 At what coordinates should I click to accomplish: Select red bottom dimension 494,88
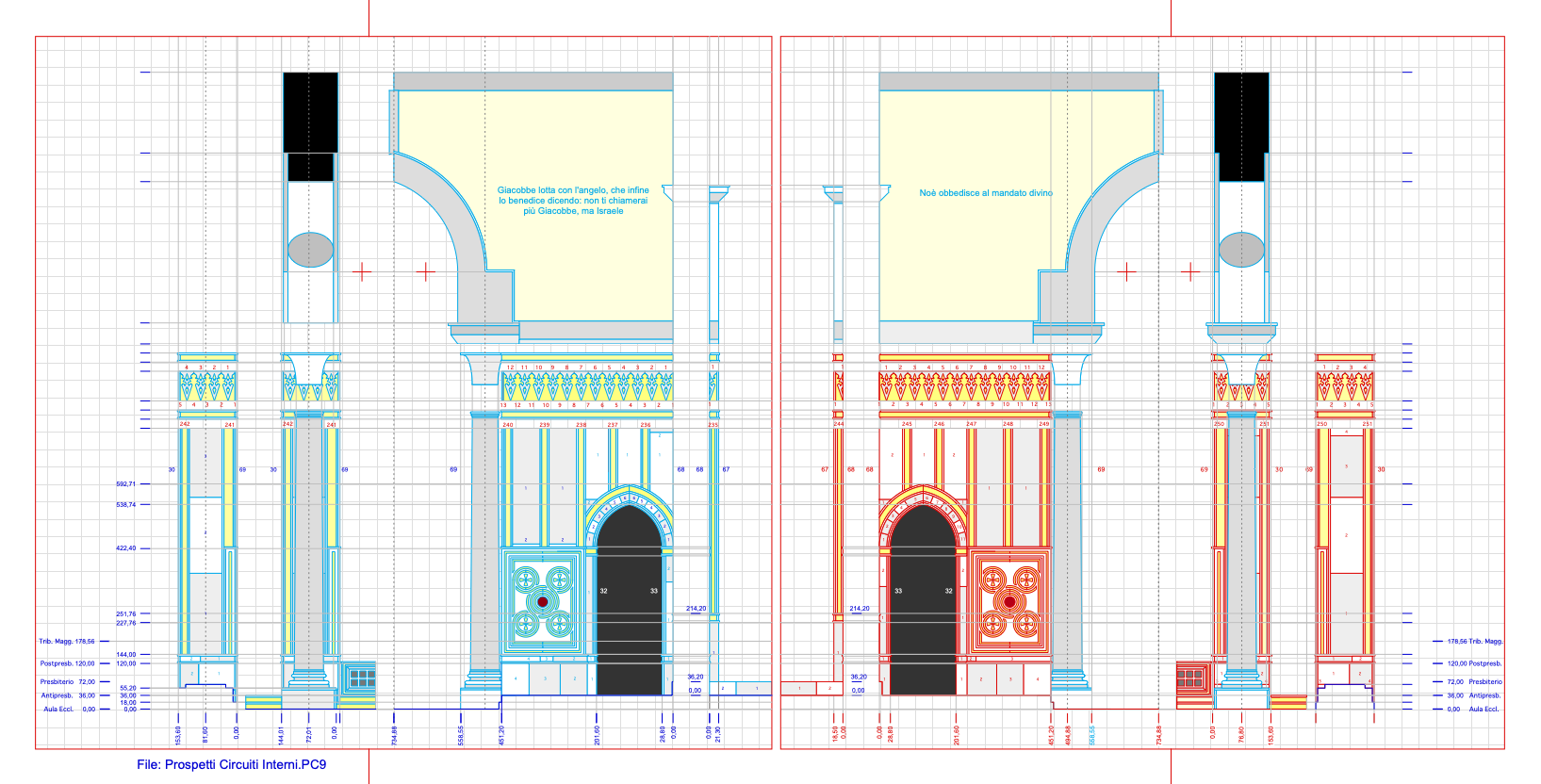point(1068,735)
